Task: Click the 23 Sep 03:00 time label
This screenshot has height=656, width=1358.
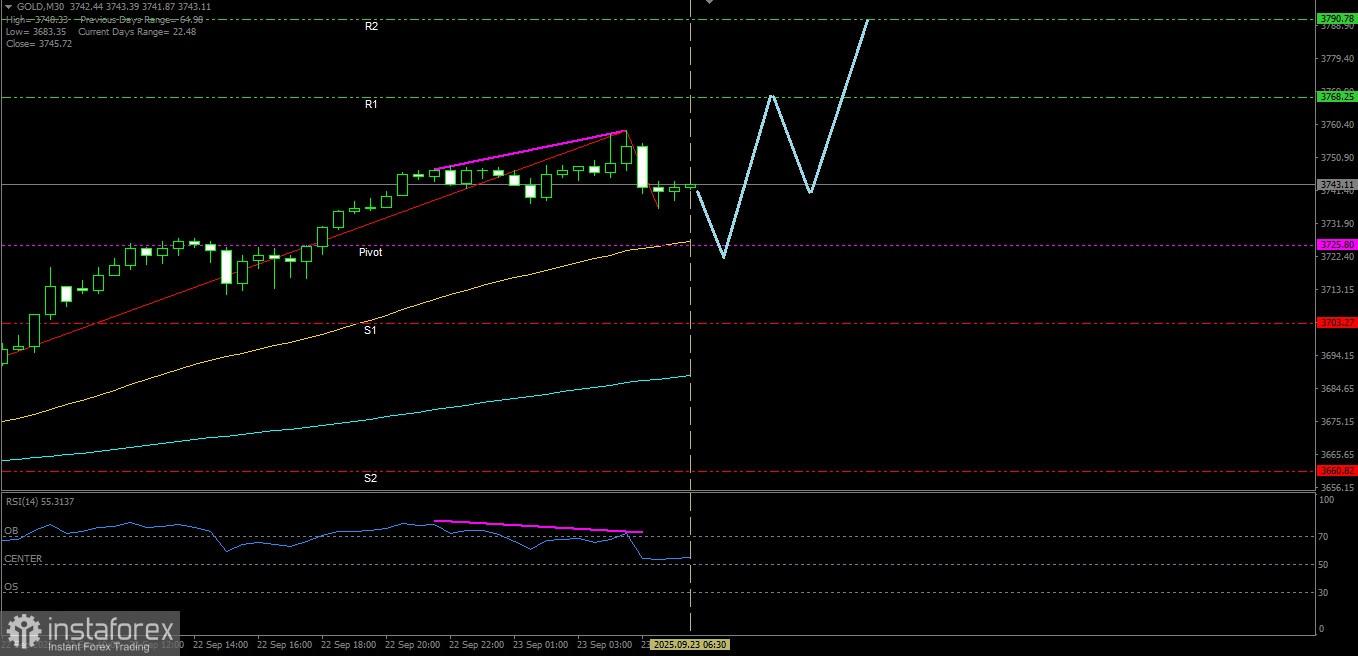Action: (604, 645)
